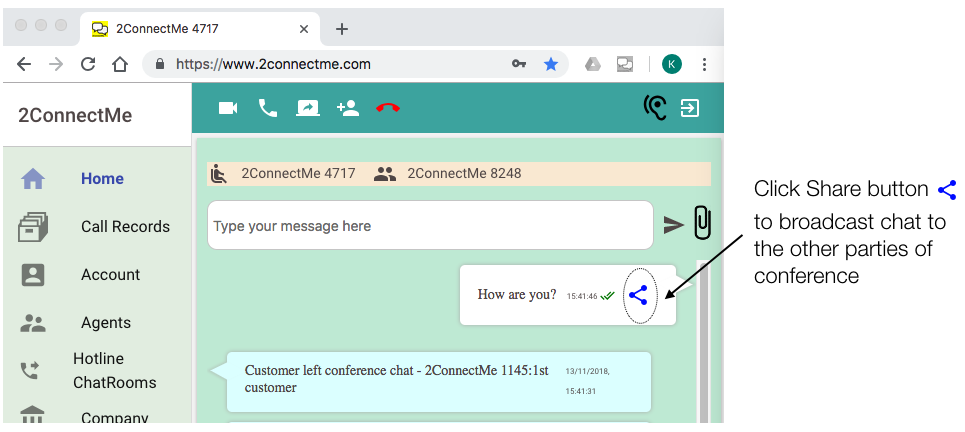
Task: Click participant name 2ConnectMe 8248
Action: tap(464, 174)
